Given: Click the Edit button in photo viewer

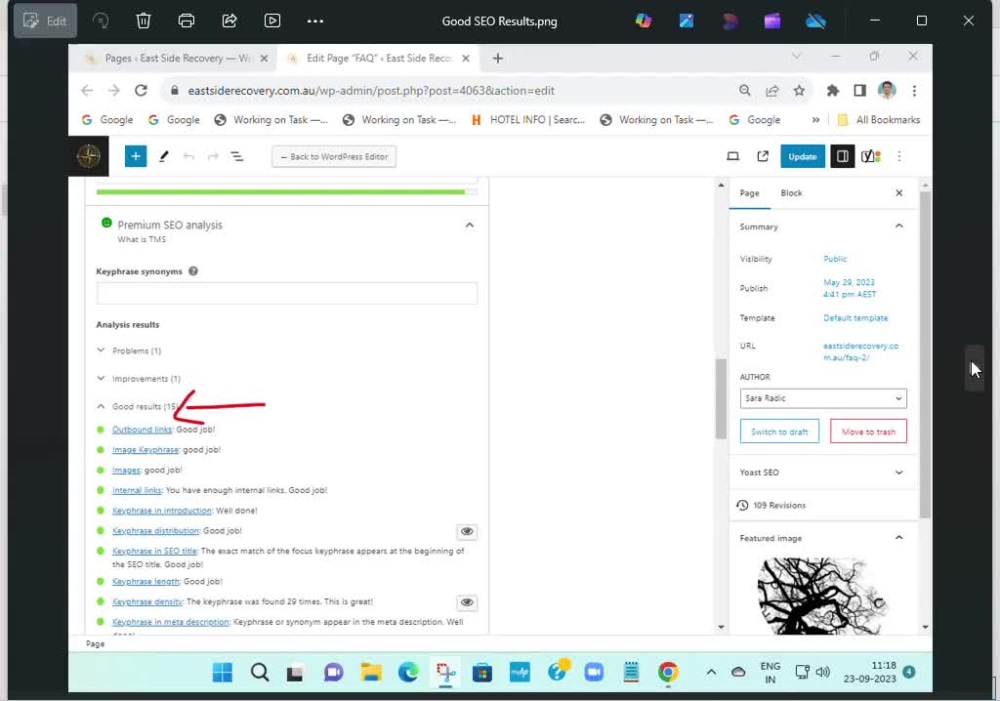Looking at the screenshot, I should coord(45,21).
